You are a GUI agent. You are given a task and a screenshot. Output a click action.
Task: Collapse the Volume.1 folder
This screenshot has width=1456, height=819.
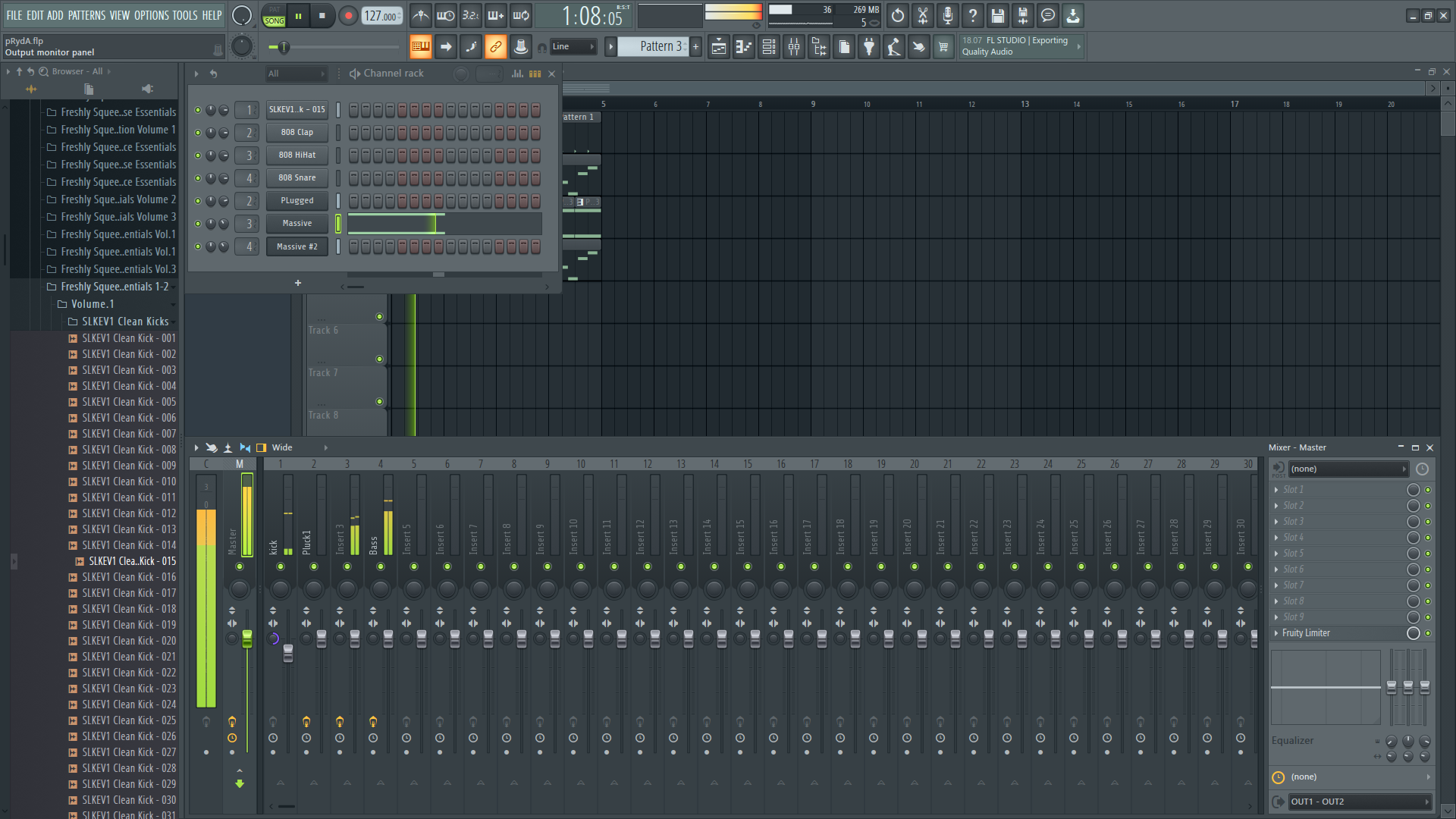92,304
